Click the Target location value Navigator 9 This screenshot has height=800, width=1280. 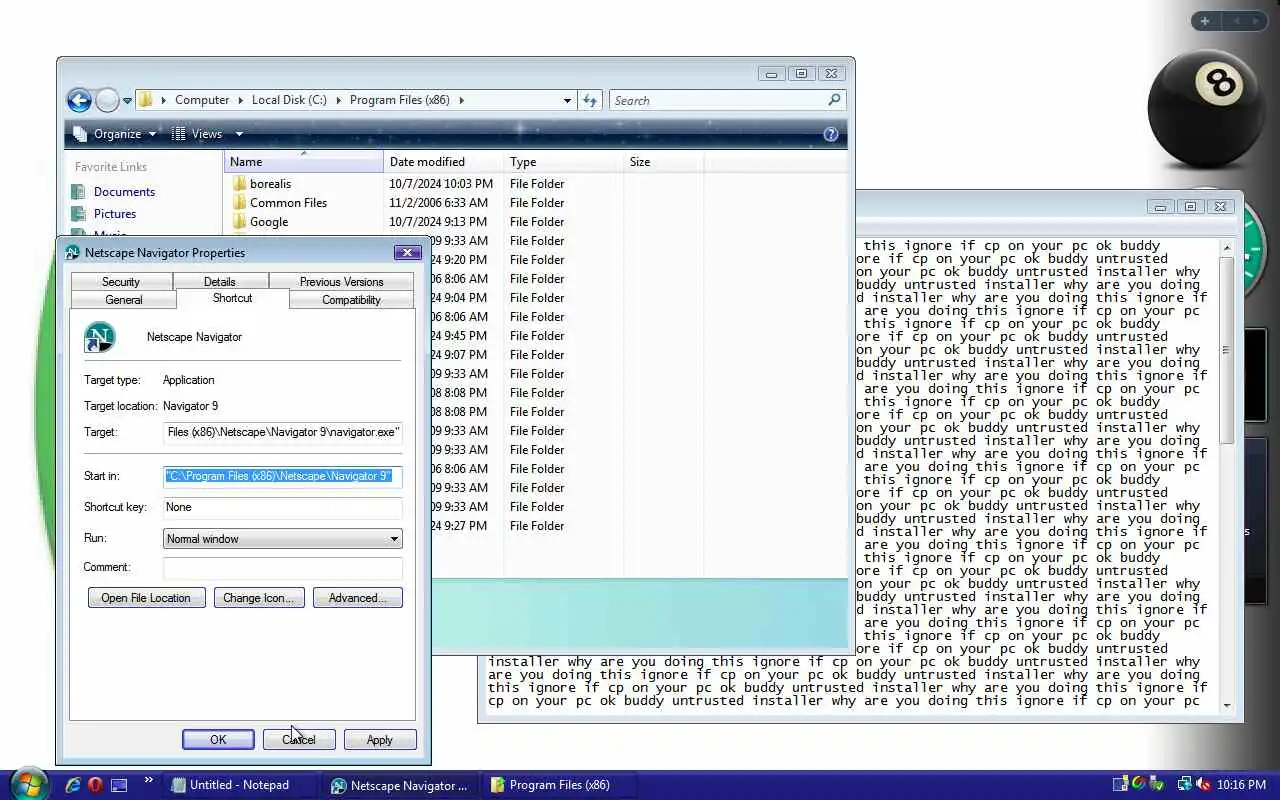point(190,406)
